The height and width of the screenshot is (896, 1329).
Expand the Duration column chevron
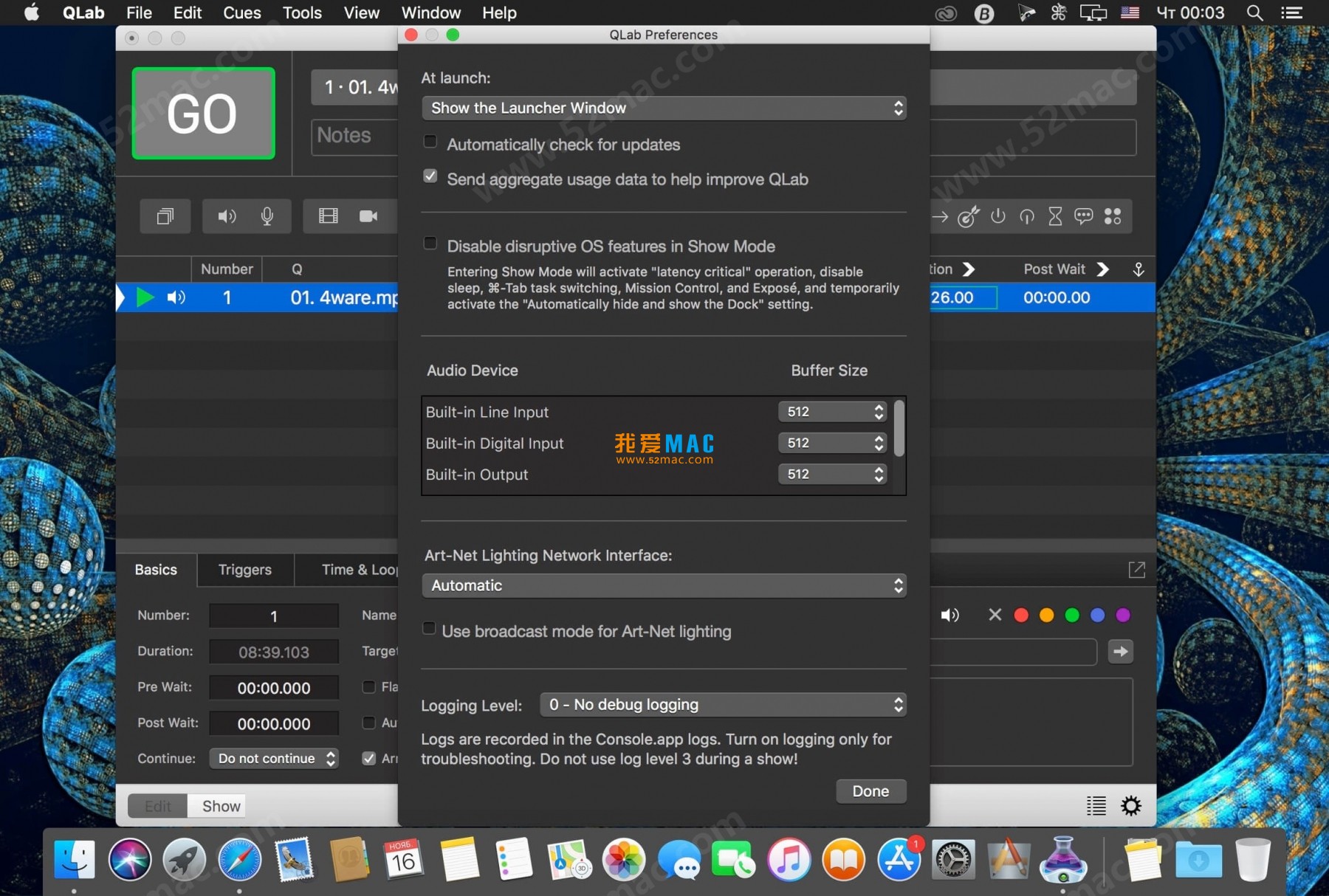click(969, 269)
